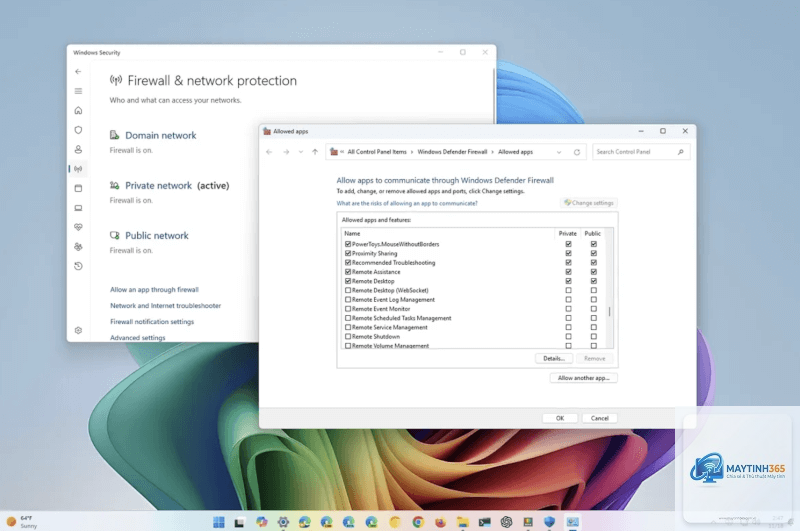Viewport: 800px width, 531px height.
Task: Check Remote Service Management Public box
Action: pos(593,327)
